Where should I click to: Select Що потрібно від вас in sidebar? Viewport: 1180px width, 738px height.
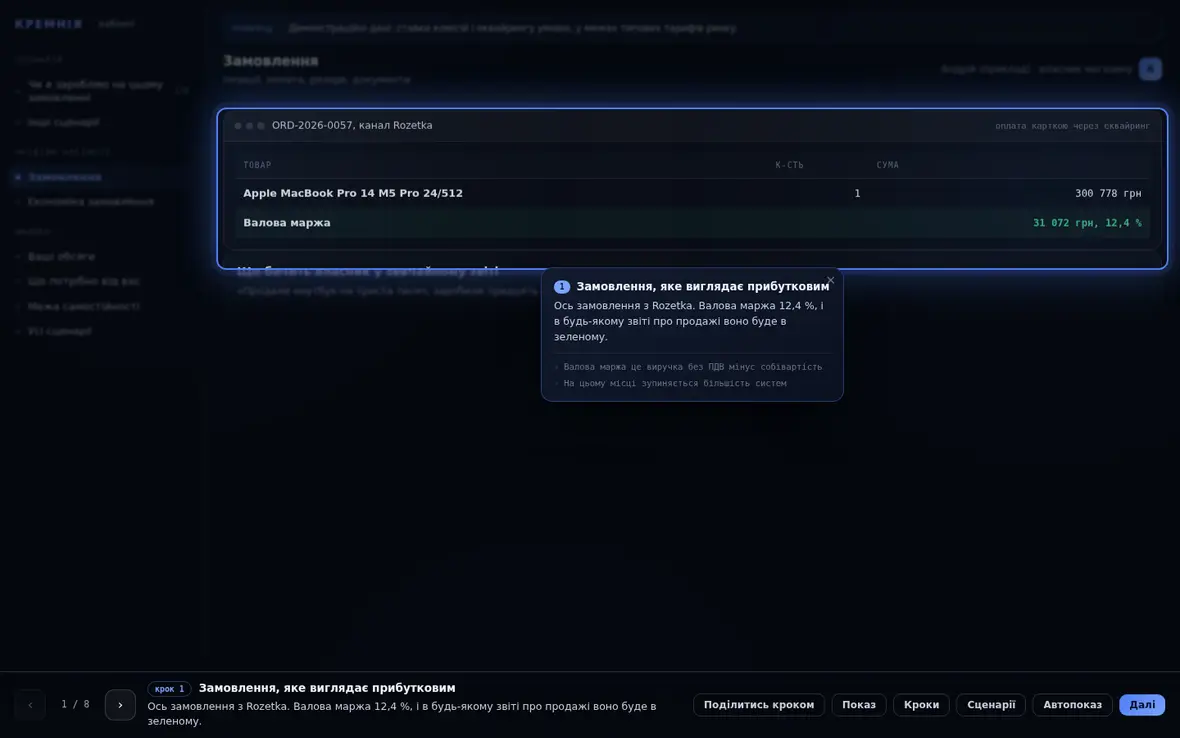84,281
